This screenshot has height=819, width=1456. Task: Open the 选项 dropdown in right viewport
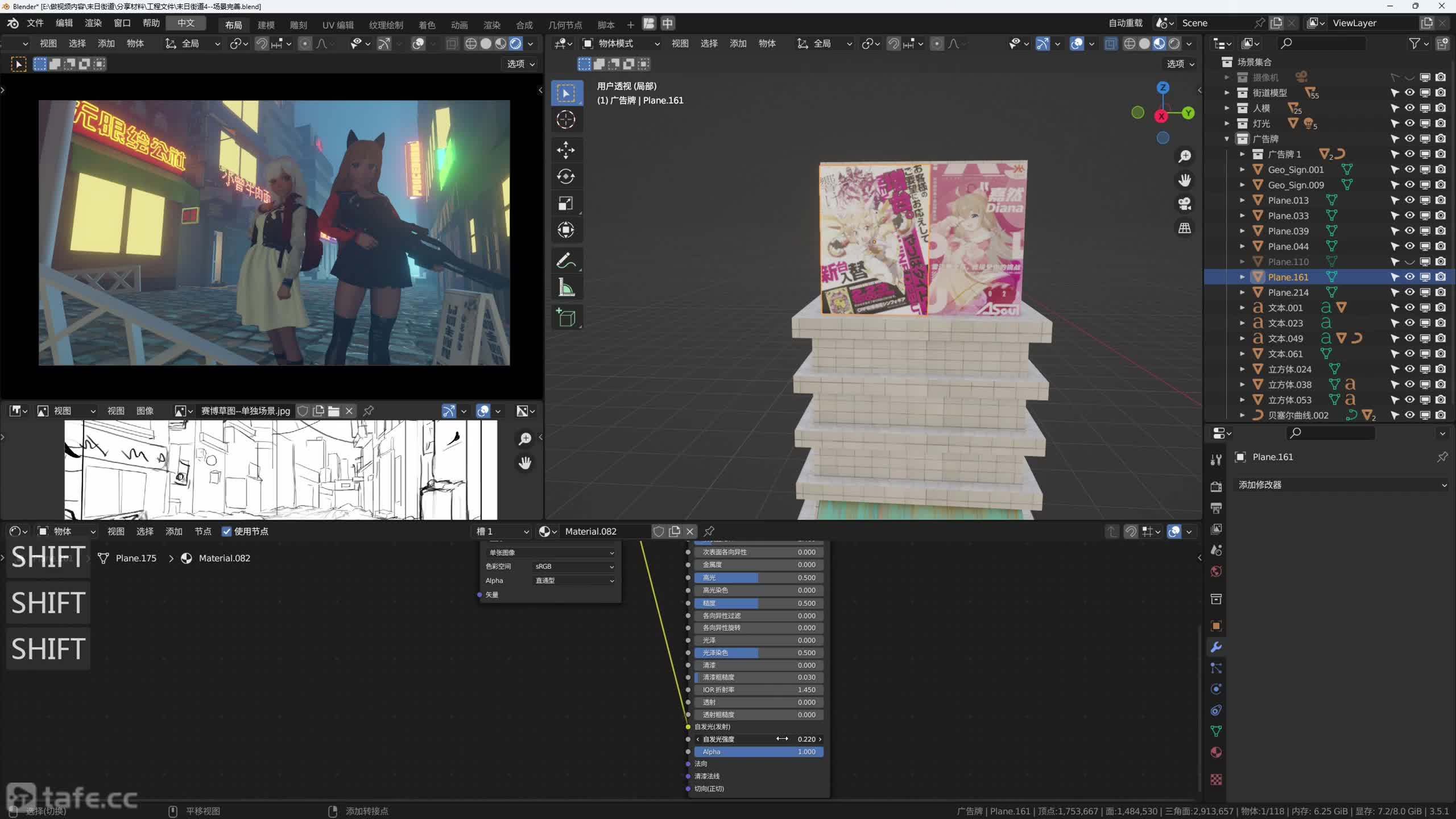click(1181, 64)
